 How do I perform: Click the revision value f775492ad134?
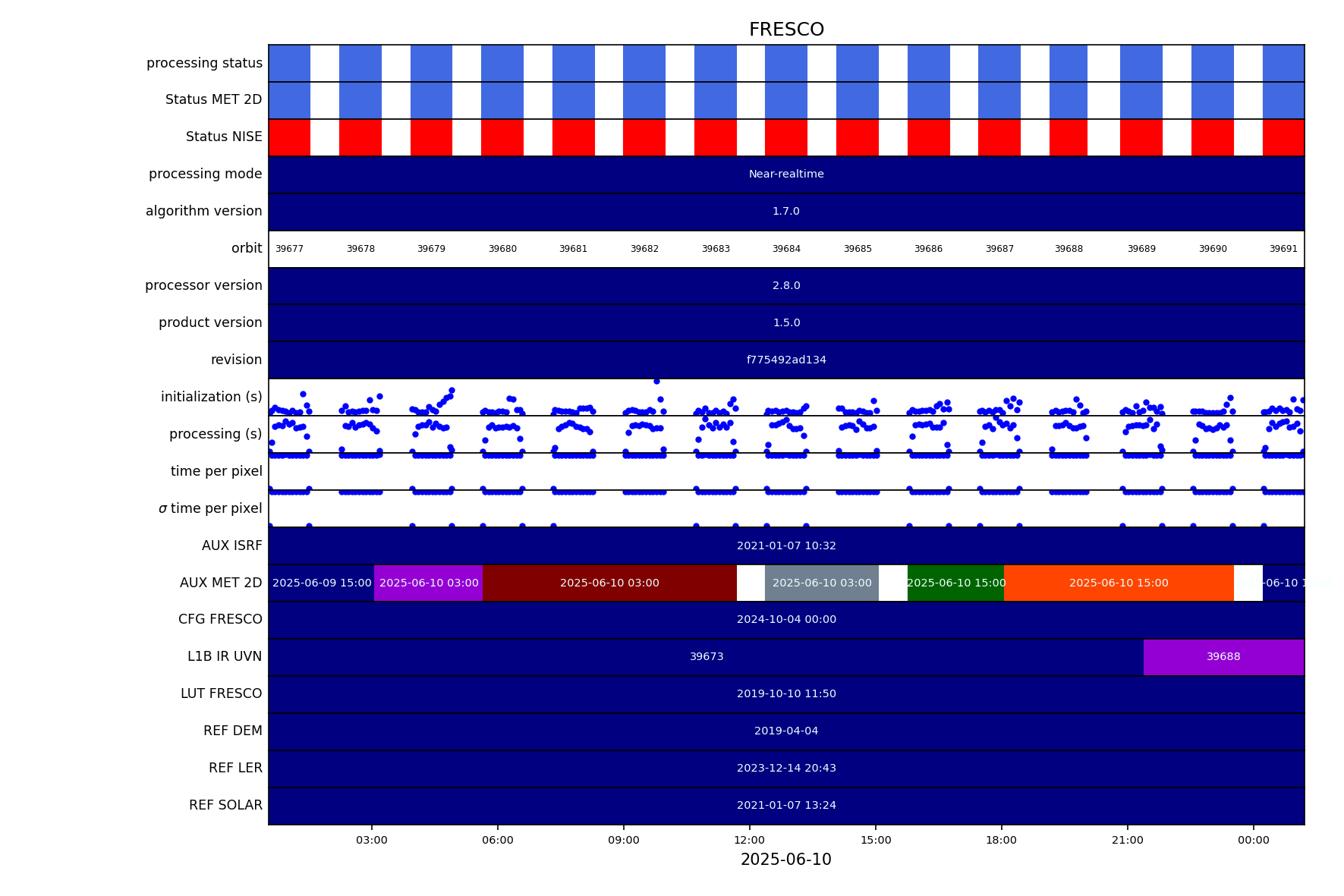click(x=785, y=360)
